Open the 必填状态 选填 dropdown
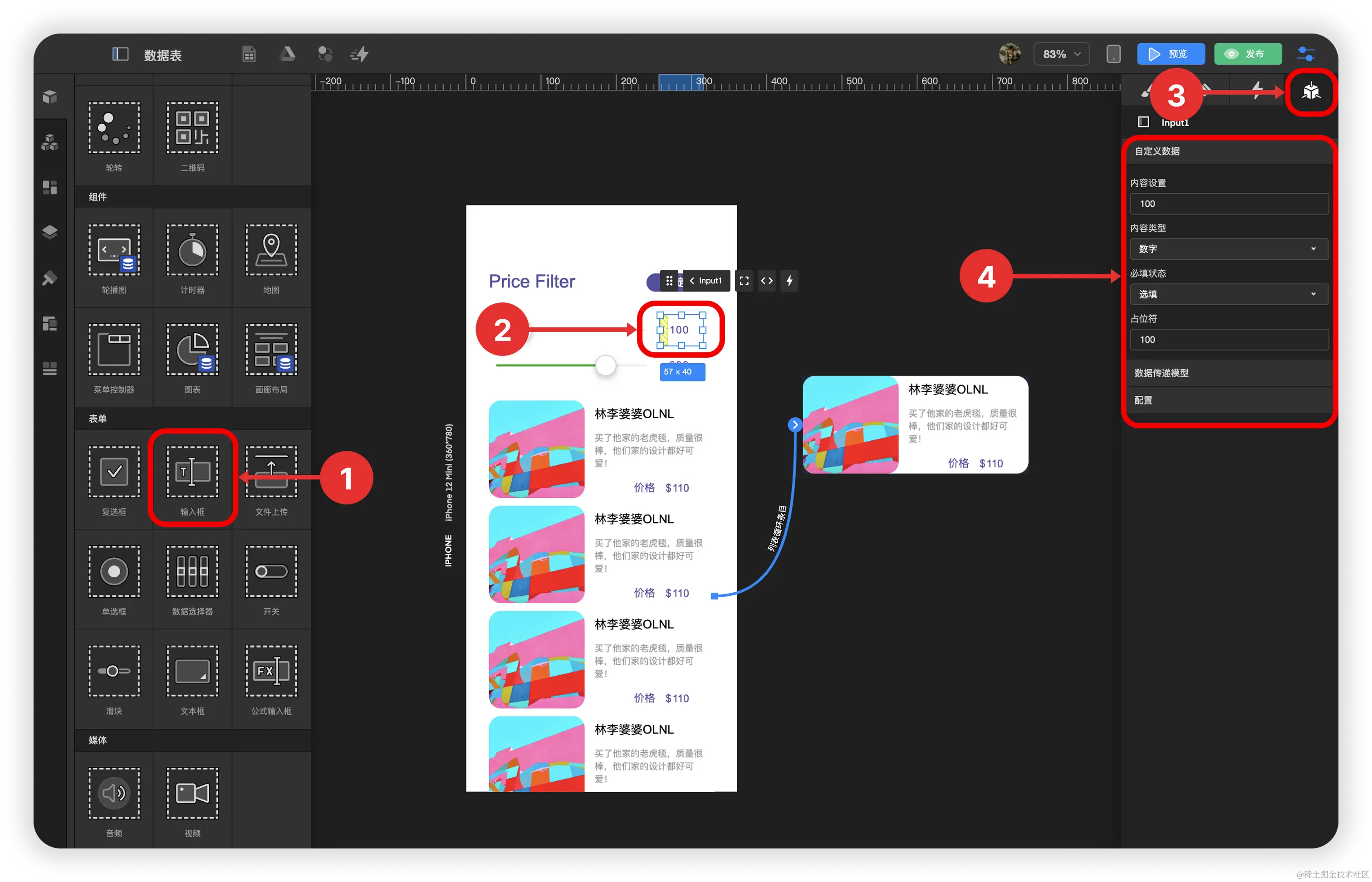This screenshot has height=882, width=1372. point(1229,294)
